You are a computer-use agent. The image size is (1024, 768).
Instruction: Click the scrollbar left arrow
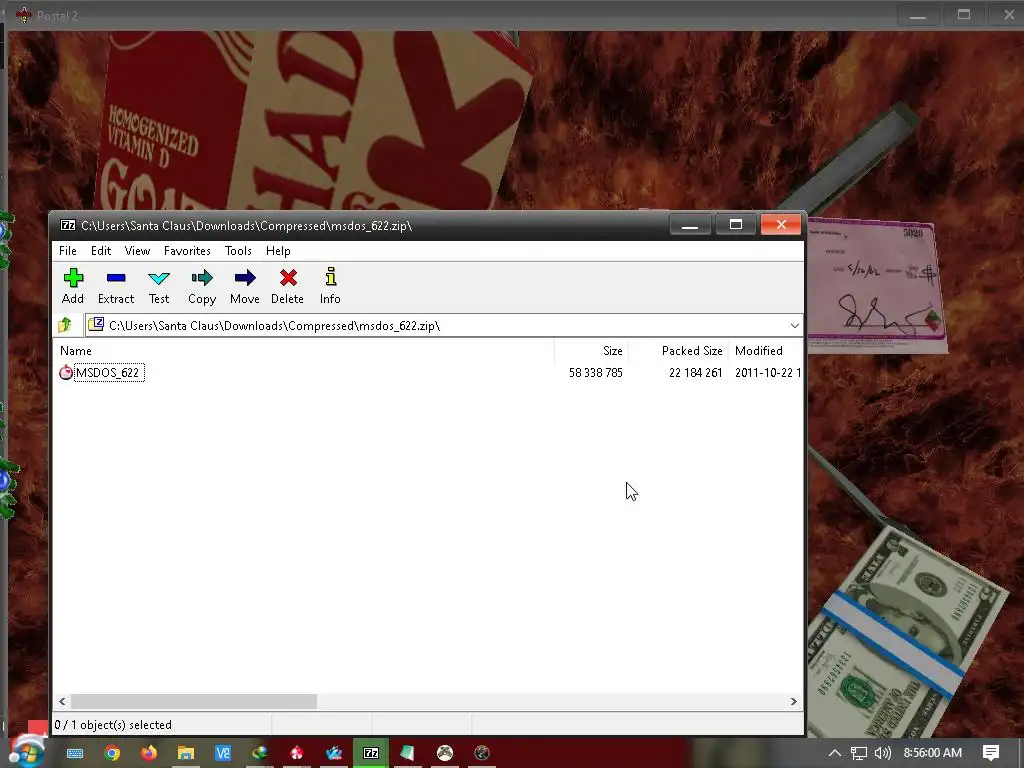coord(62,701)
